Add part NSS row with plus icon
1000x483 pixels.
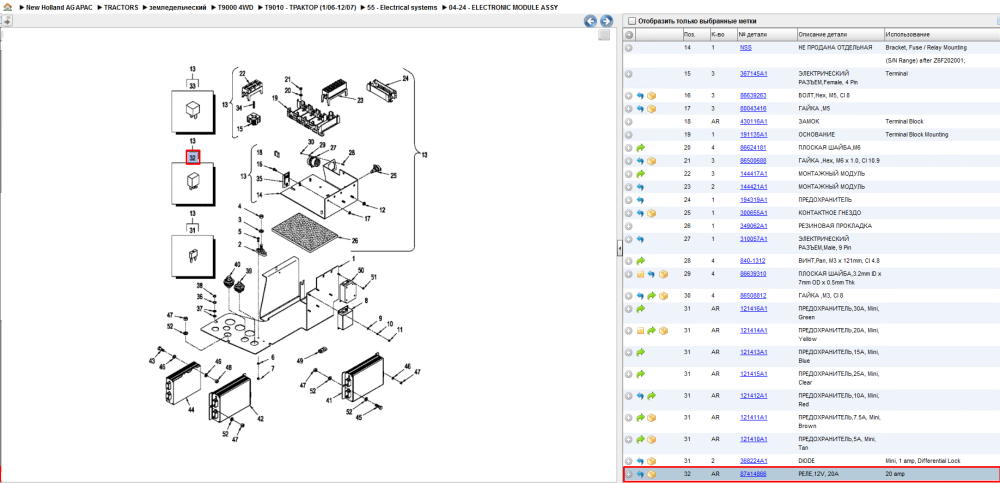click(x=629, y=48)
